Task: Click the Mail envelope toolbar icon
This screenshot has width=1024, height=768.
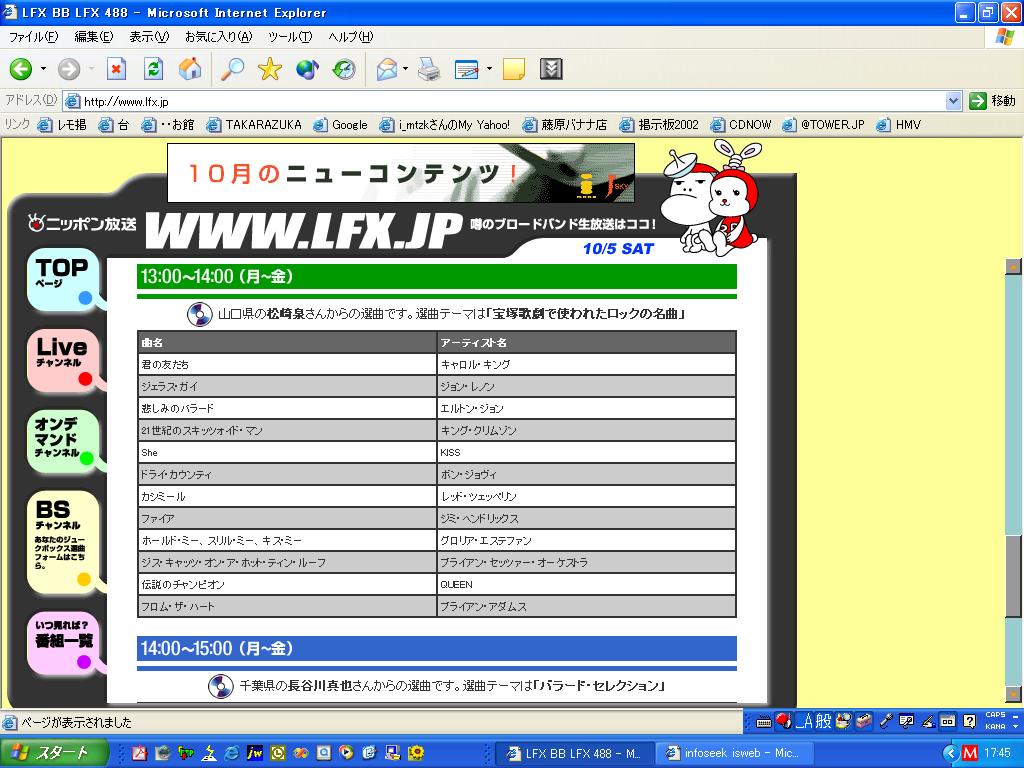Action: [387, 69]
